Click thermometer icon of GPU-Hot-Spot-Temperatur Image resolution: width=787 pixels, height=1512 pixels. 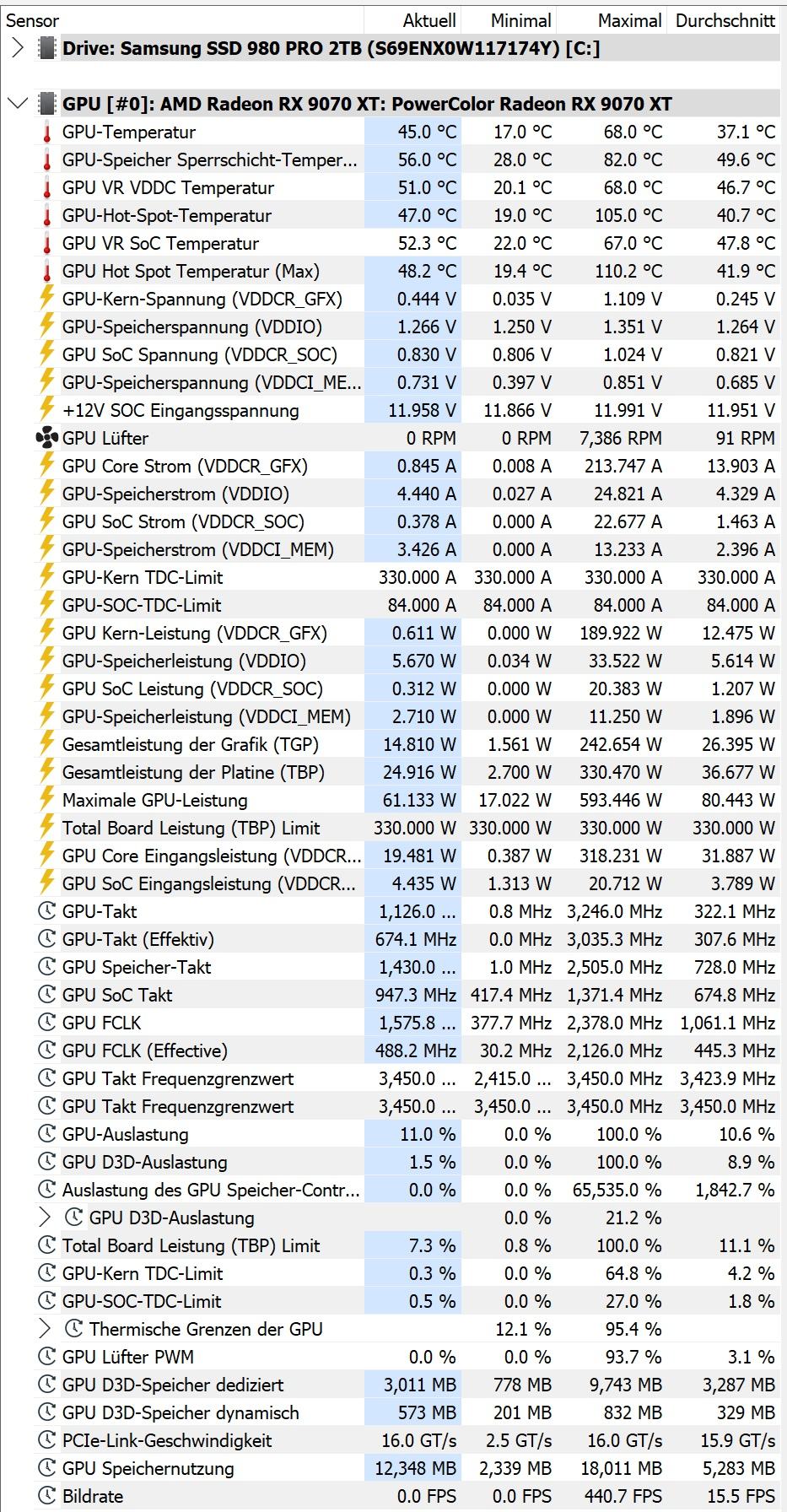[x=47, y=216]
